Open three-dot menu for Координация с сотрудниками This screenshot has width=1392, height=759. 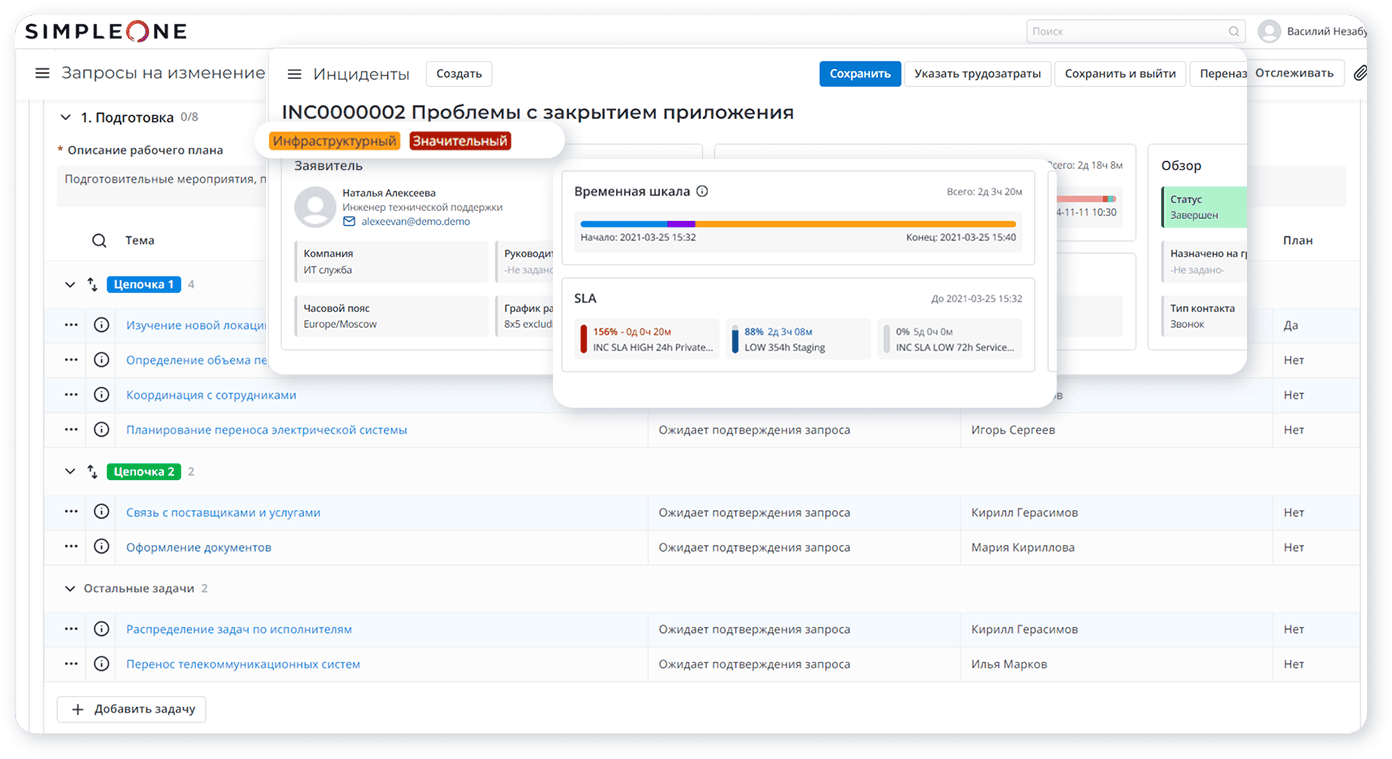click(x=71, y=395)
